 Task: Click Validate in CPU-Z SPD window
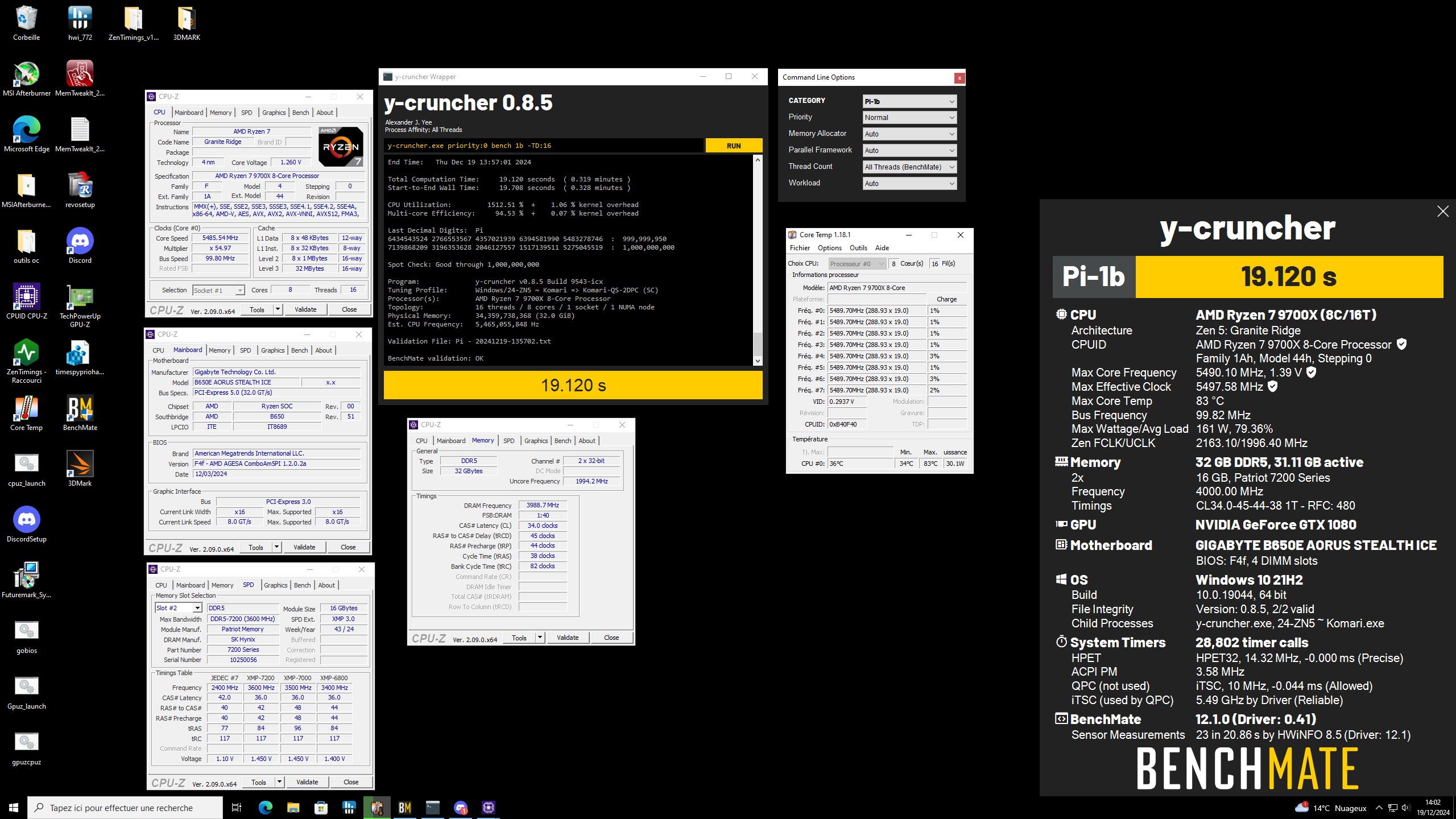pos(307,782)
